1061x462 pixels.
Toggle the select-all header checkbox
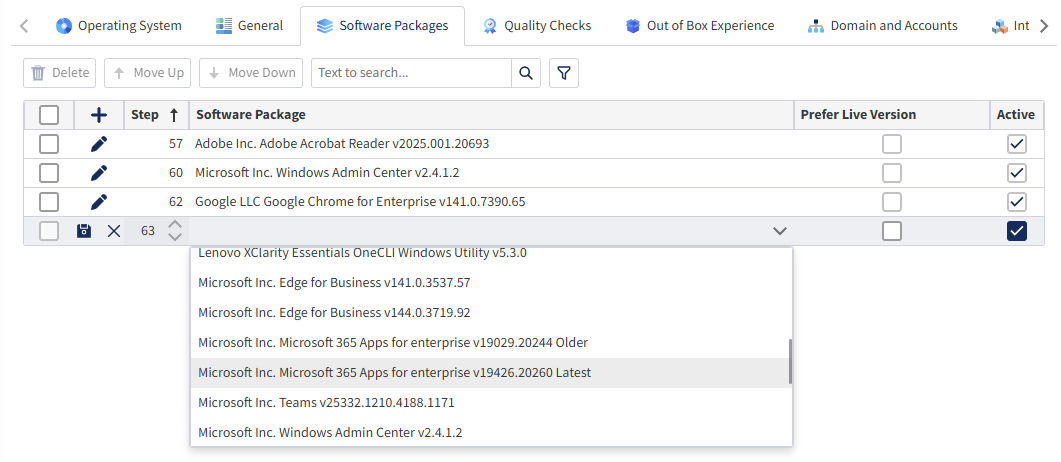coord(49,115)
